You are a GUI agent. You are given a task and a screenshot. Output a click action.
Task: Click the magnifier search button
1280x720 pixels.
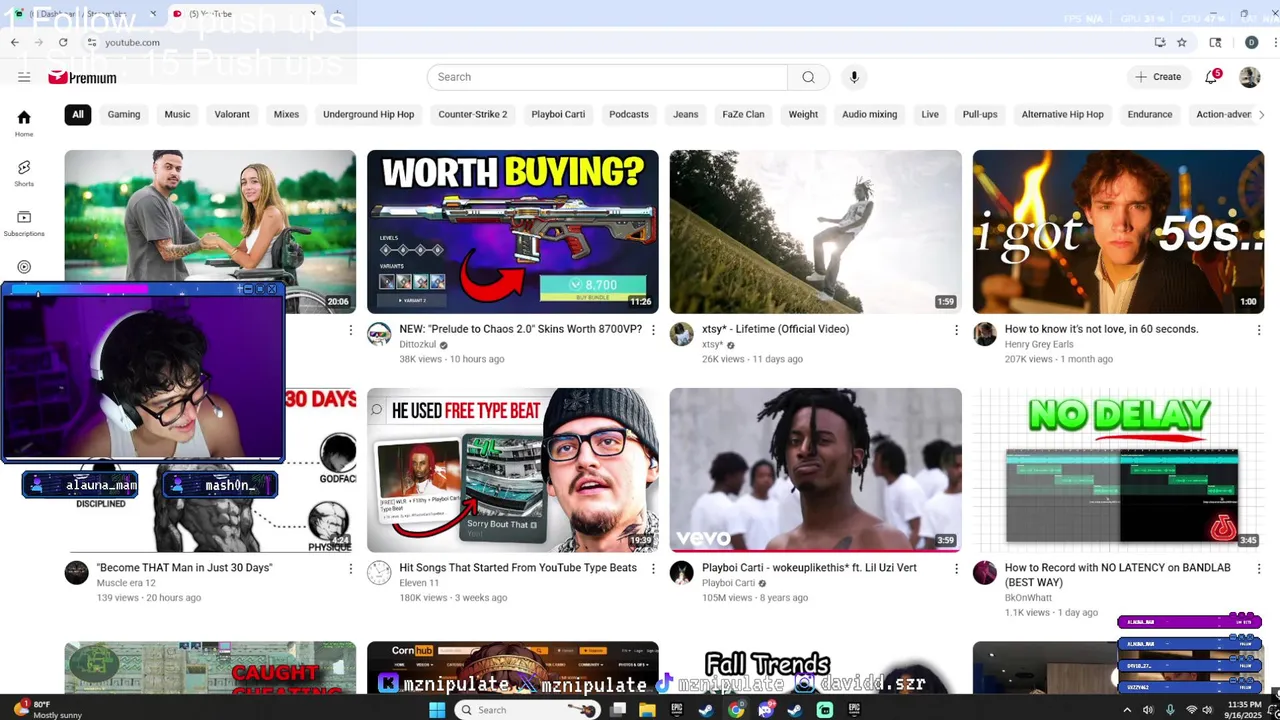(x=808, y=77)
